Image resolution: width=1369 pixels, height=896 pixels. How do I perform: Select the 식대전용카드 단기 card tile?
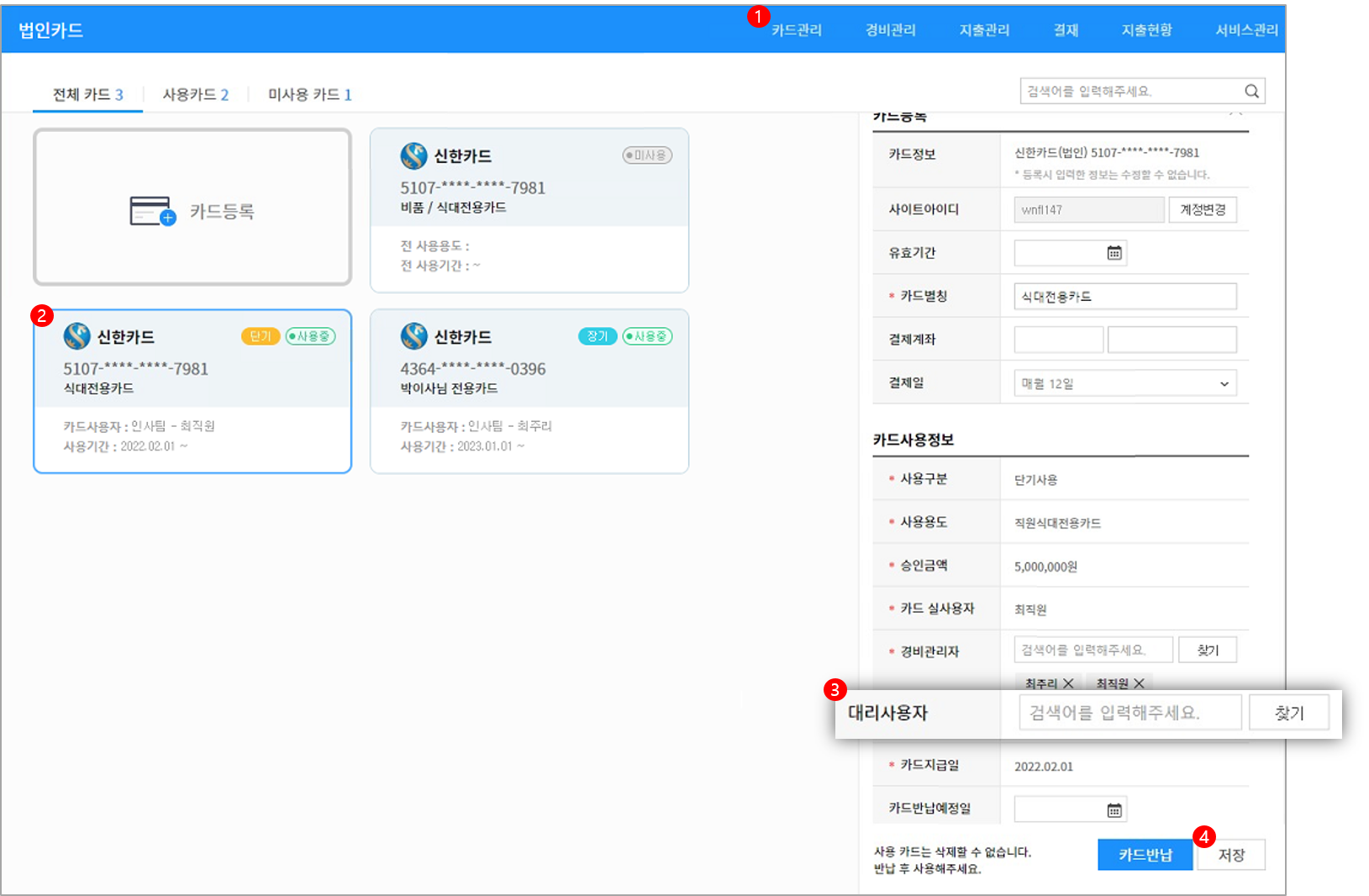[x=192, y=391]
